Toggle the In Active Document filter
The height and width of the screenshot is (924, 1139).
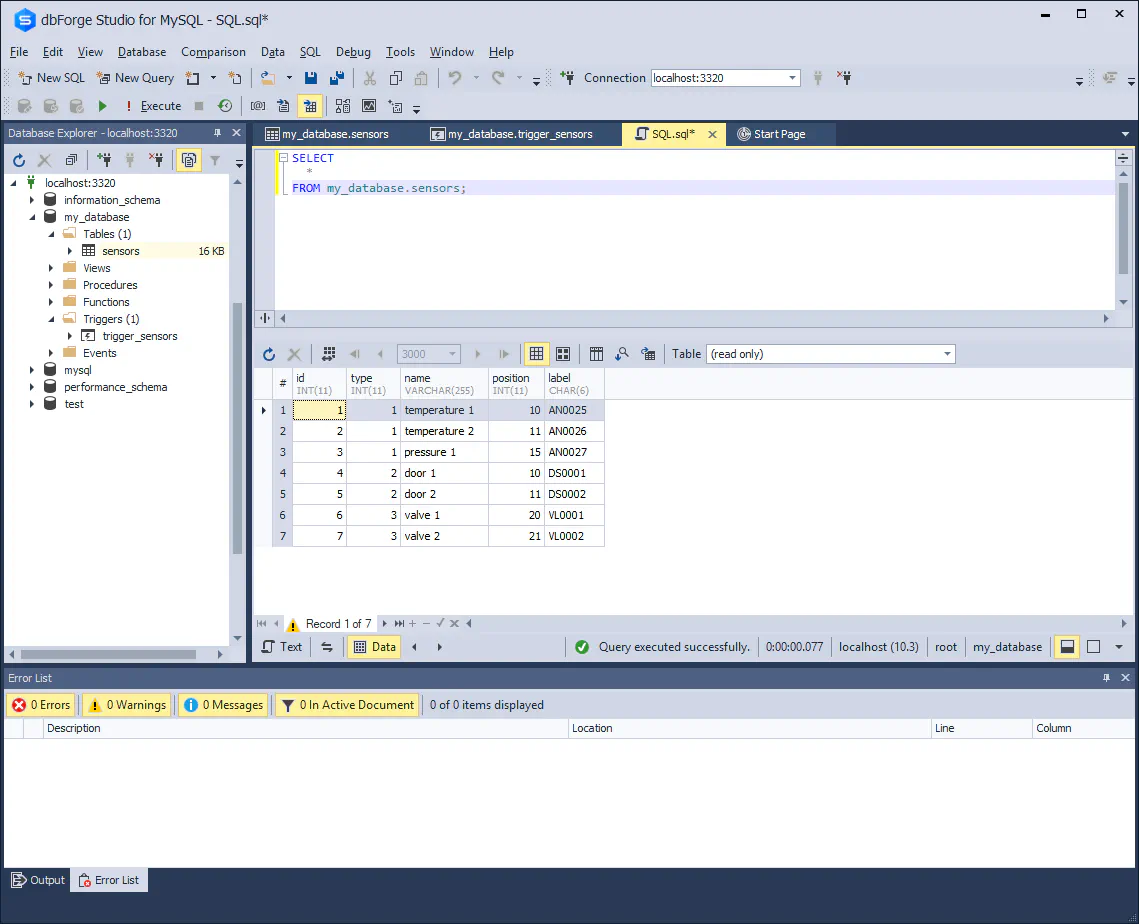(348, 705)
